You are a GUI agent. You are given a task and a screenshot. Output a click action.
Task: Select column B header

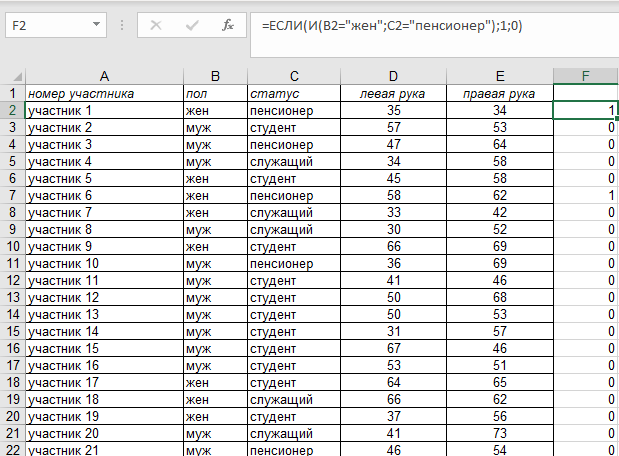[x=214, y=76]
